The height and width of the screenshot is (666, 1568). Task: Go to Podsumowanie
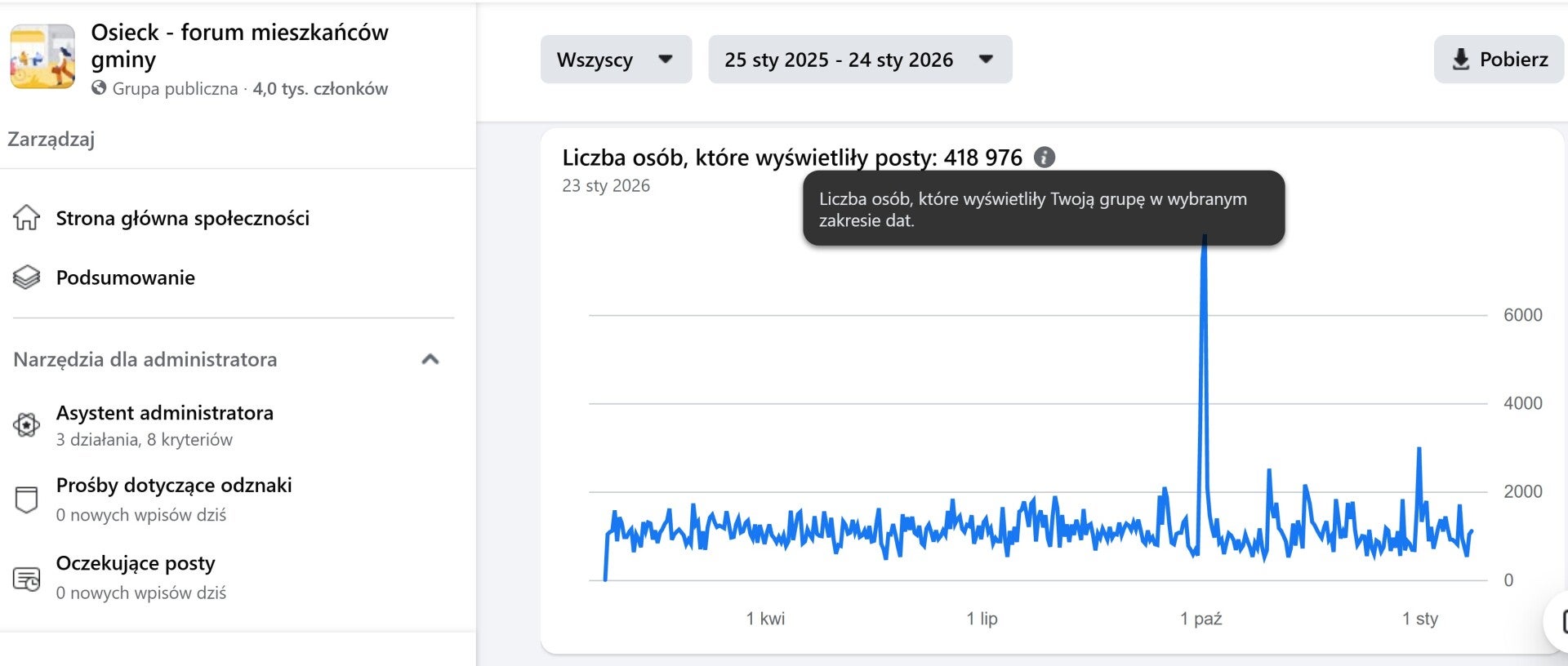tap(126, 277)
